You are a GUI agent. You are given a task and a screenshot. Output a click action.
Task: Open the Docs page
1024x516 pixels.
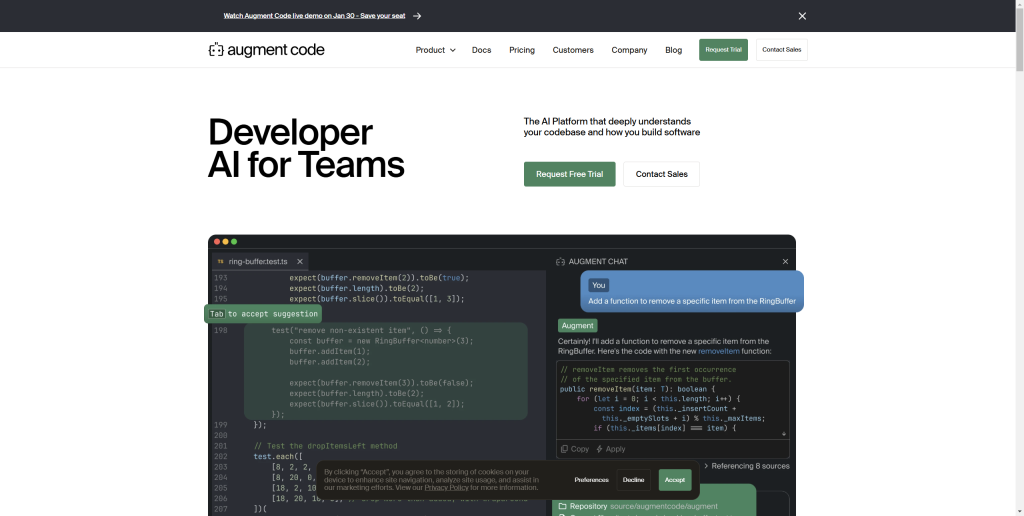(x=481, y=50)
